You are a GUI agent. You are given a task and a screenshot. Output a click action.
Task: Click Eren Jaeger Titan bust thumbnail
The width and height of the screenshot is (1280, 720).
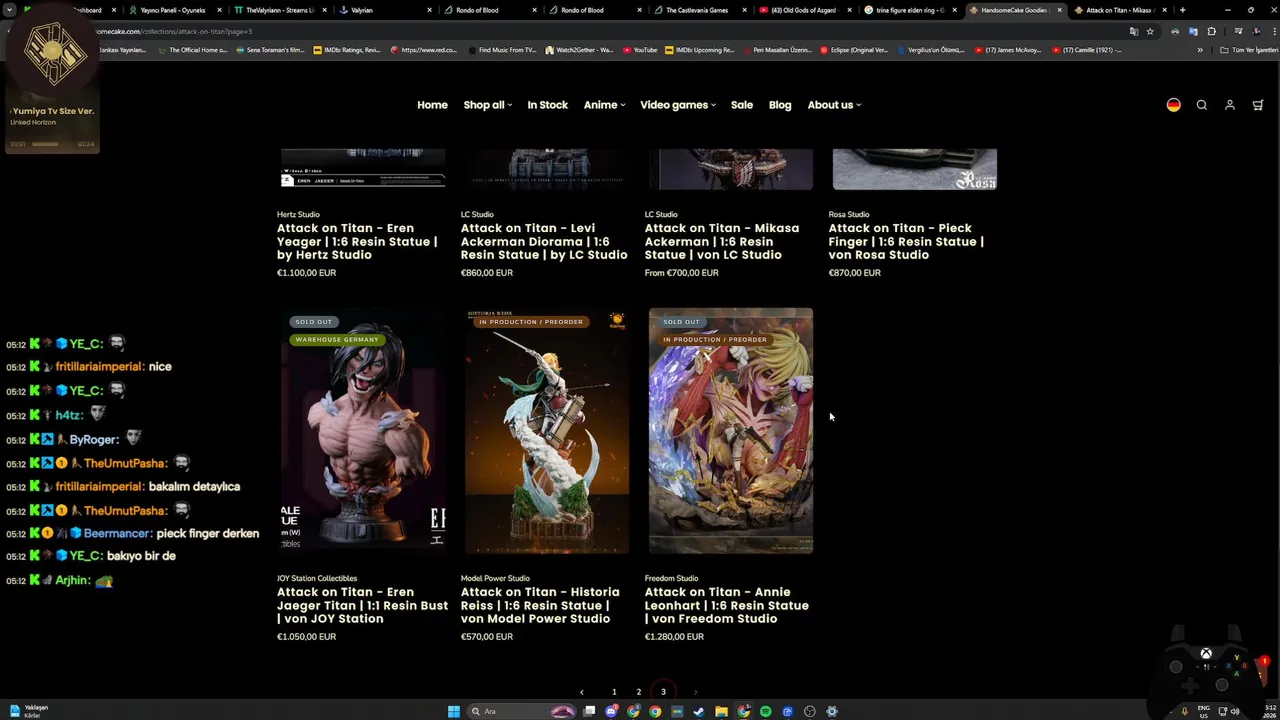[363, 431]
